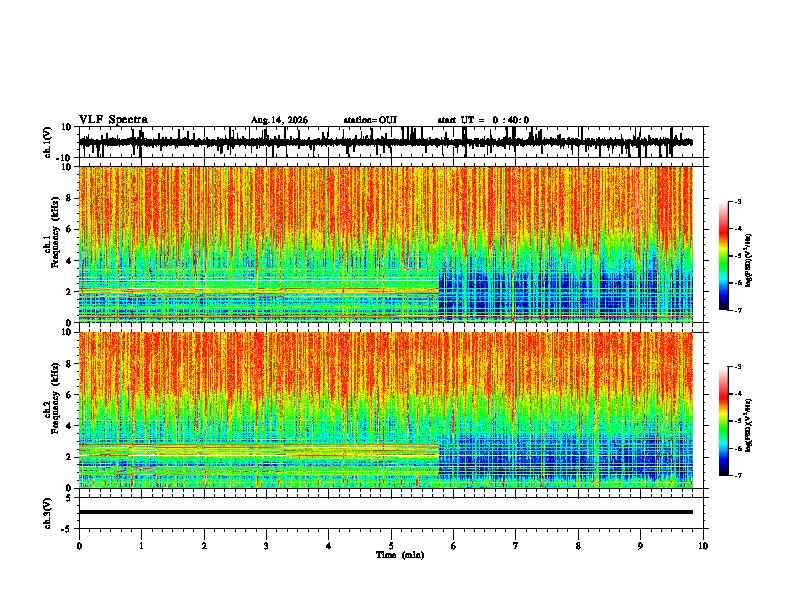The height and width of the screenshot is (612, 792).
Task: Click tick label 3 on the Time axis
Action: [x=266, y=546]
